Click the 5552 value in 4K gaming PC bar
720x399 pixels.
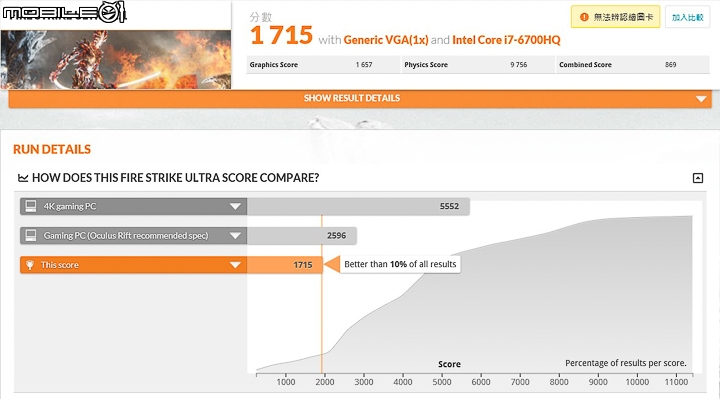[449, 206]
